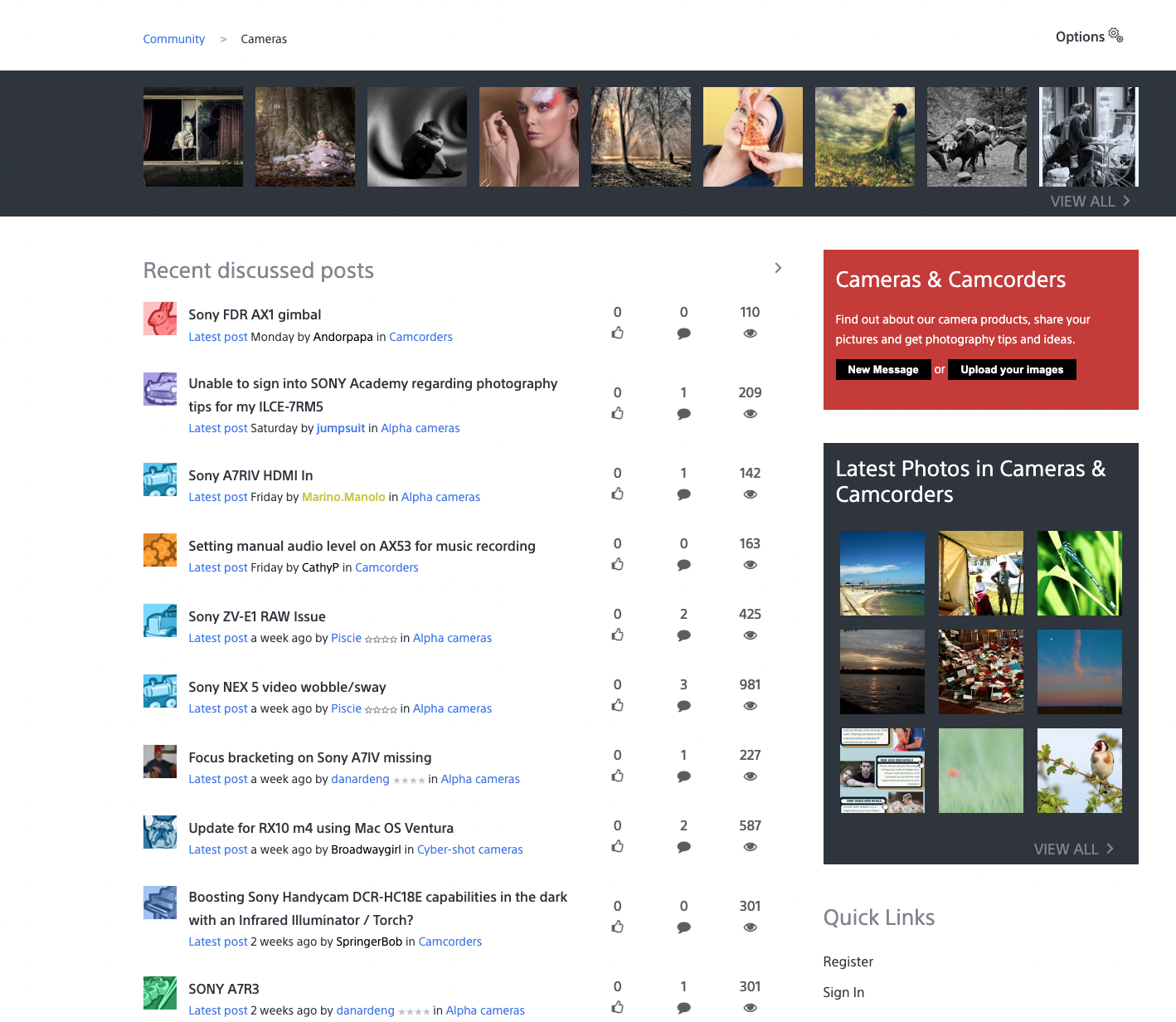Thumbs up the AX53 manual audio post
Viewport: 1176px width, 1022px height.
[x=618, y=564]
